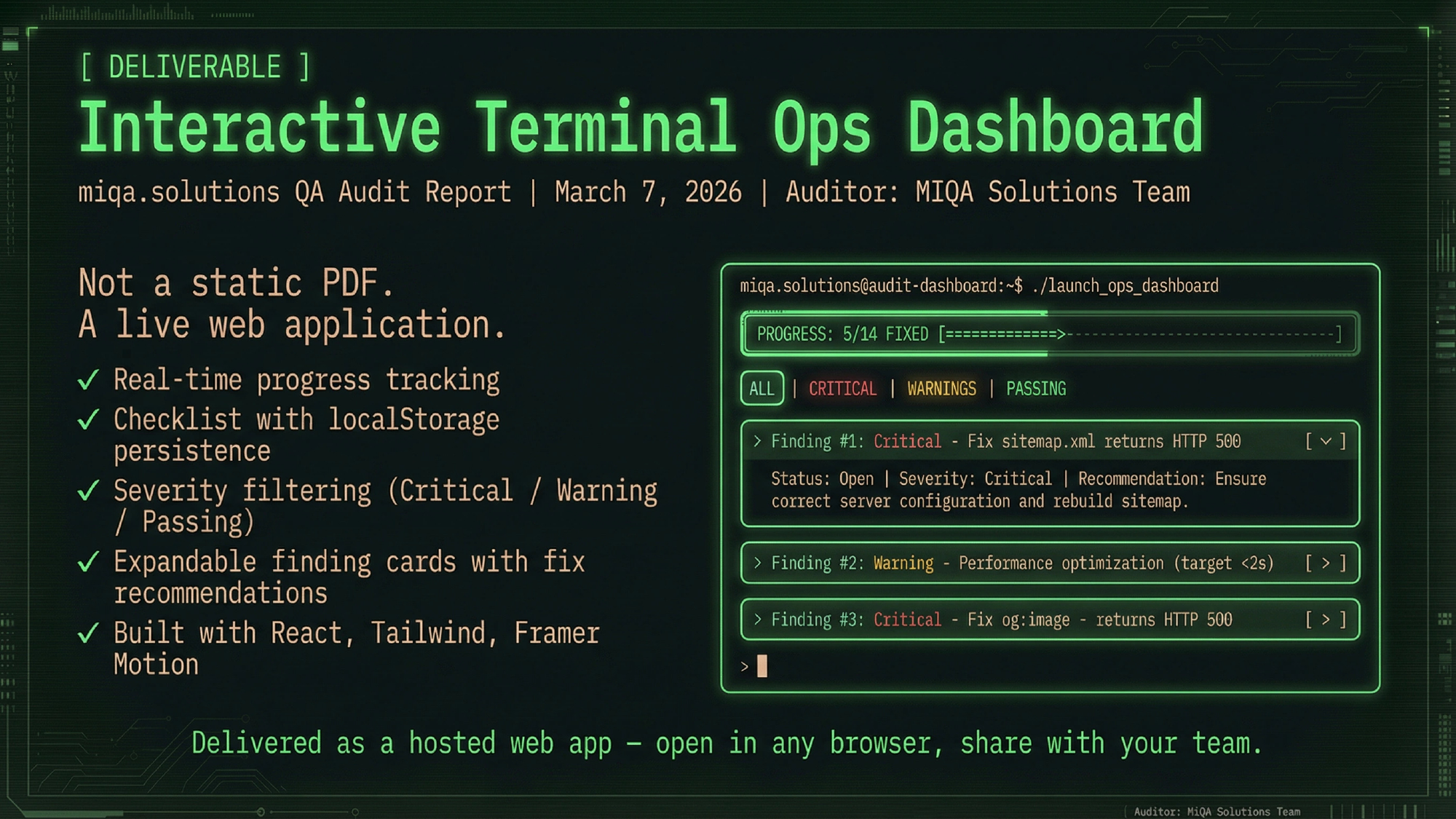The height and width of the screenshot is (819, 1456).
Task: Show only PASSING findings
Action: point(1036,389)
